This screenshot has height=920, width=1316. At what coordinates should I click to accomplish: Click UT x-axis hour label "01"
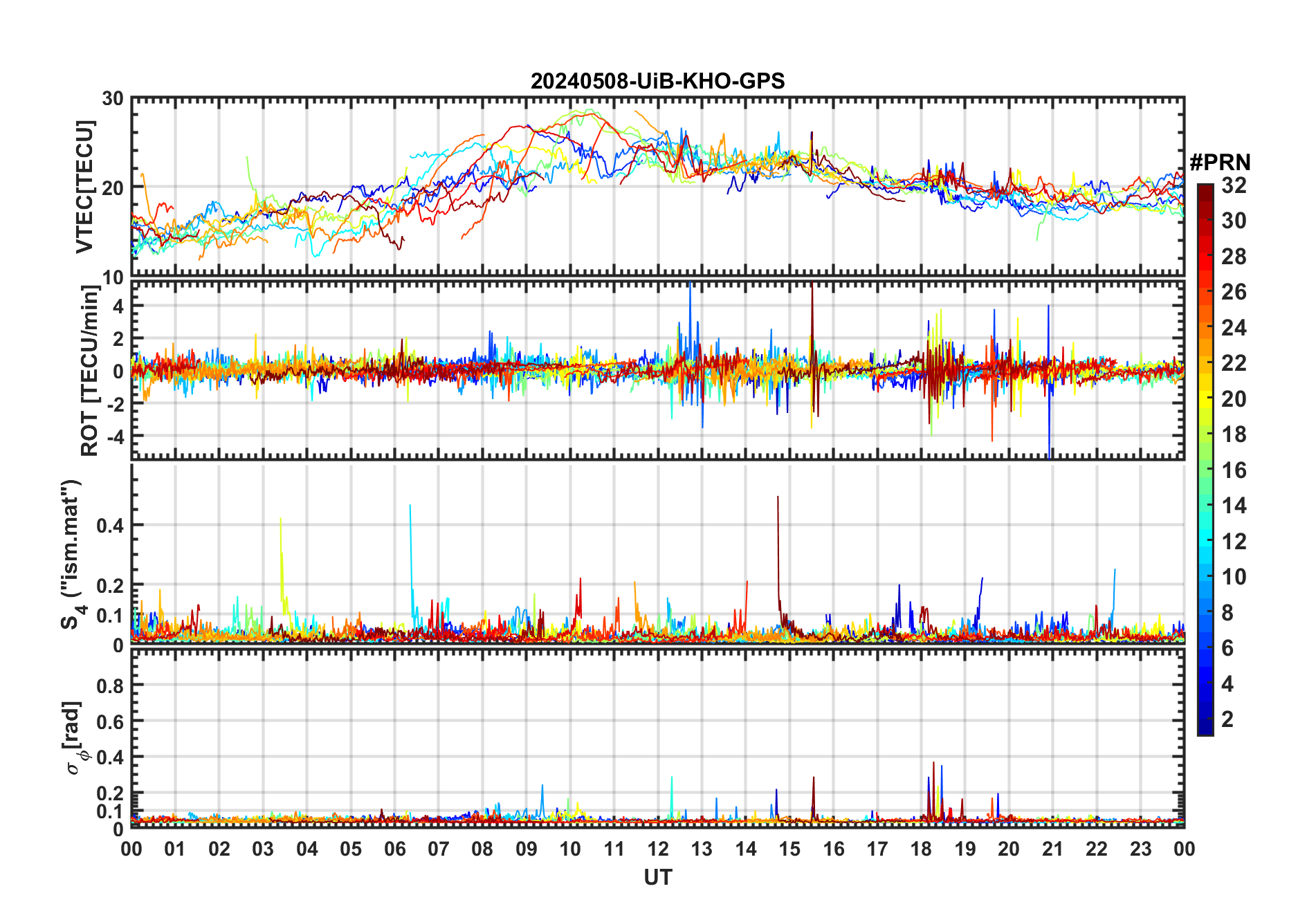175,849
